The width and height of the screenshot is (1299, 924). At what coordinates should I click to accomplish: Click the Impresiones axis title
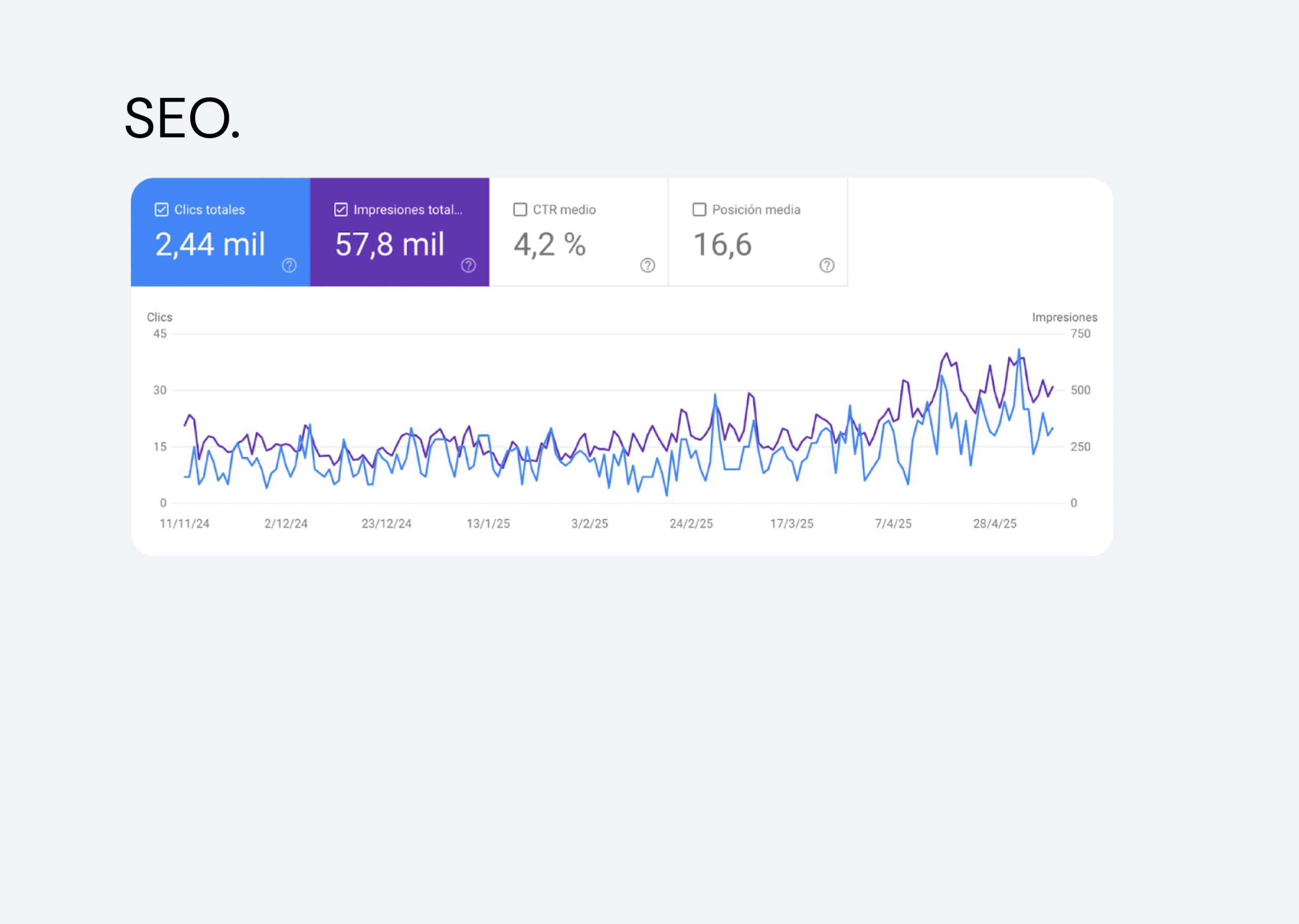point(1065,317)
